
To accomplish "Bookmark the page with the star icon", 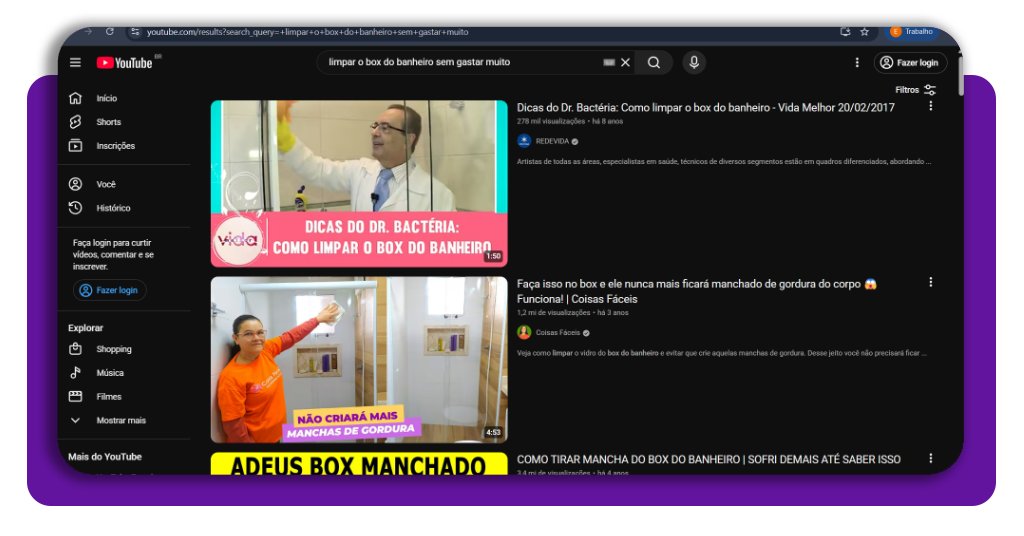I will pos(865,31).
